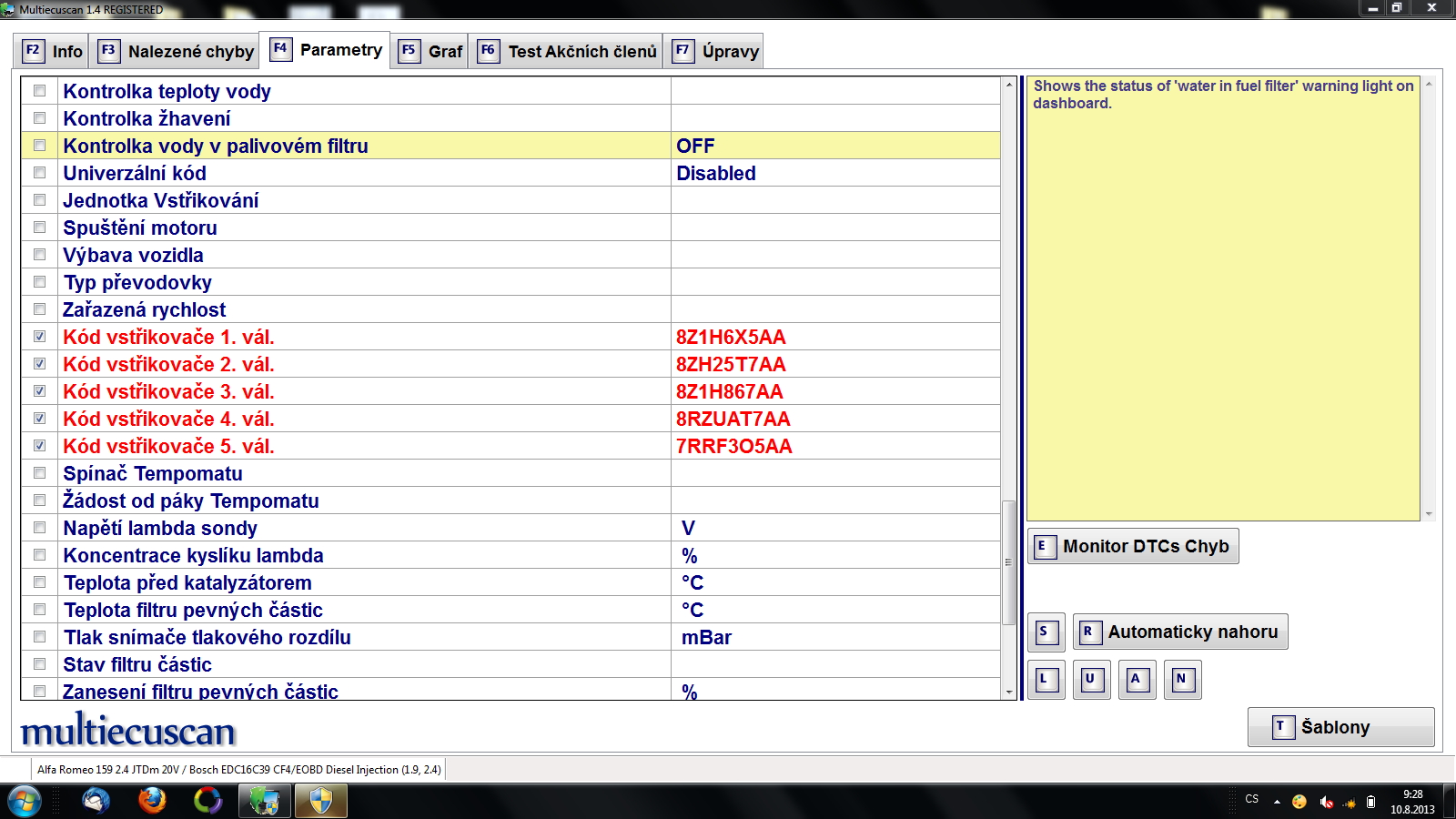Show hidden system tray icons
Viewport: 1456px width, 819px height.
[x=1277, y=802]
